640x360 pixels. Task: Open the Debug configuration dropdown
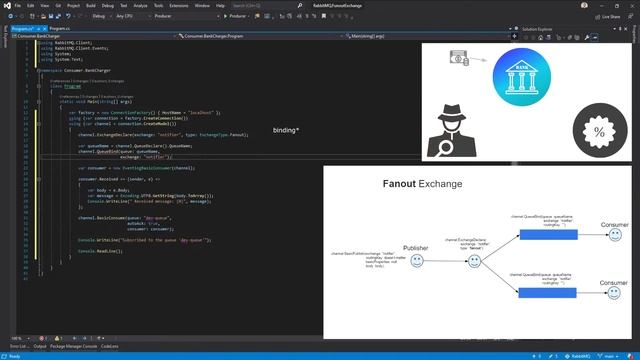click(101, 16)
